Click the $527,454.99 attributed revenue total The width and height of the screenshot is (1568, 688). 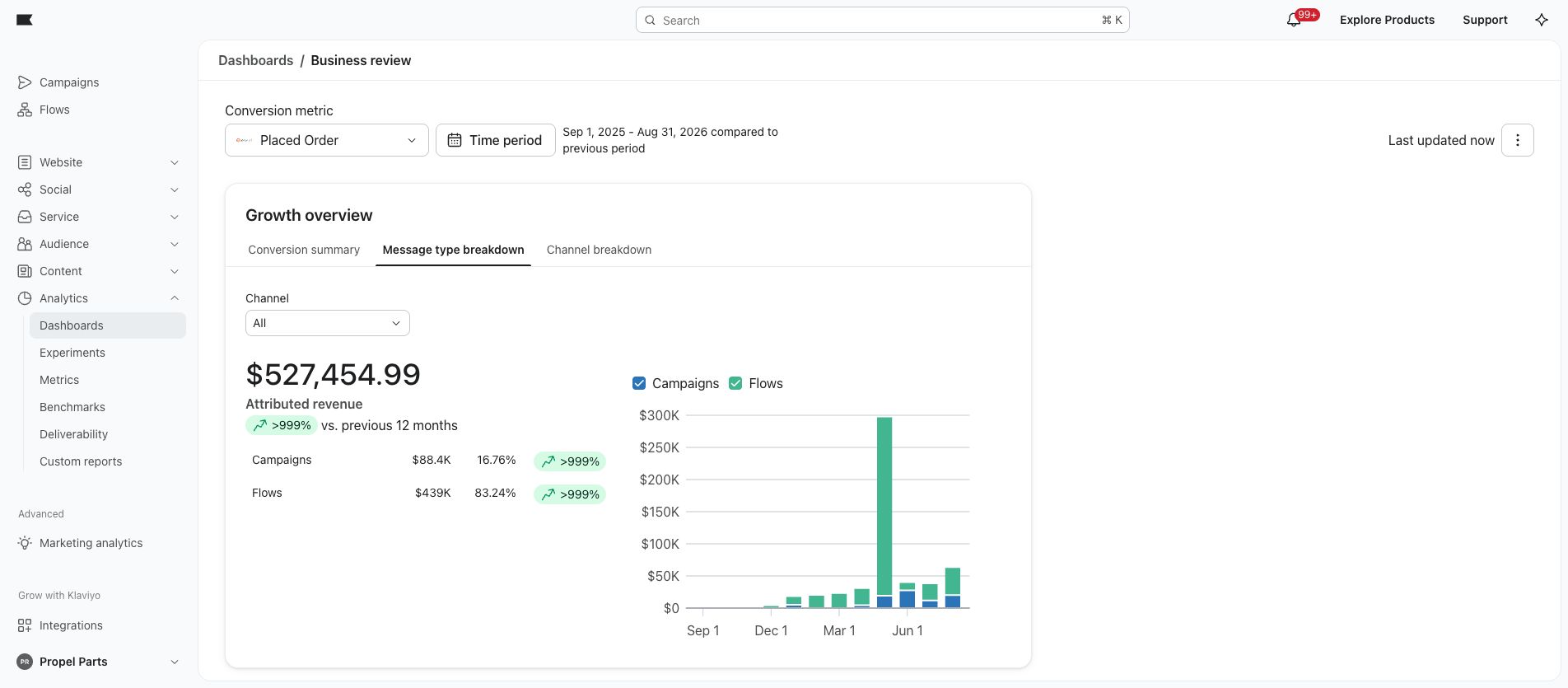click(x=333, y=375)
